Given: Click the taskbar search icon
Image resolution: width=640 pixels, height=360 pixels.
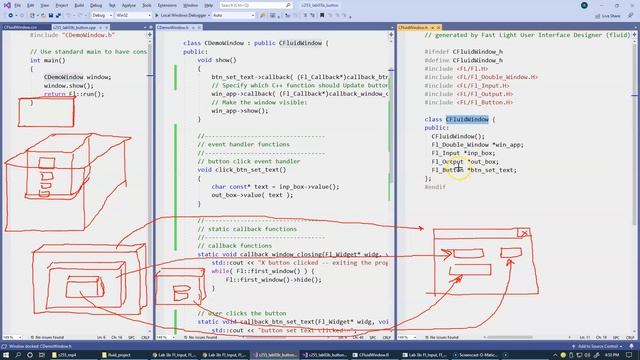Looking at the screenshot, I should click(x=18, y=355).
